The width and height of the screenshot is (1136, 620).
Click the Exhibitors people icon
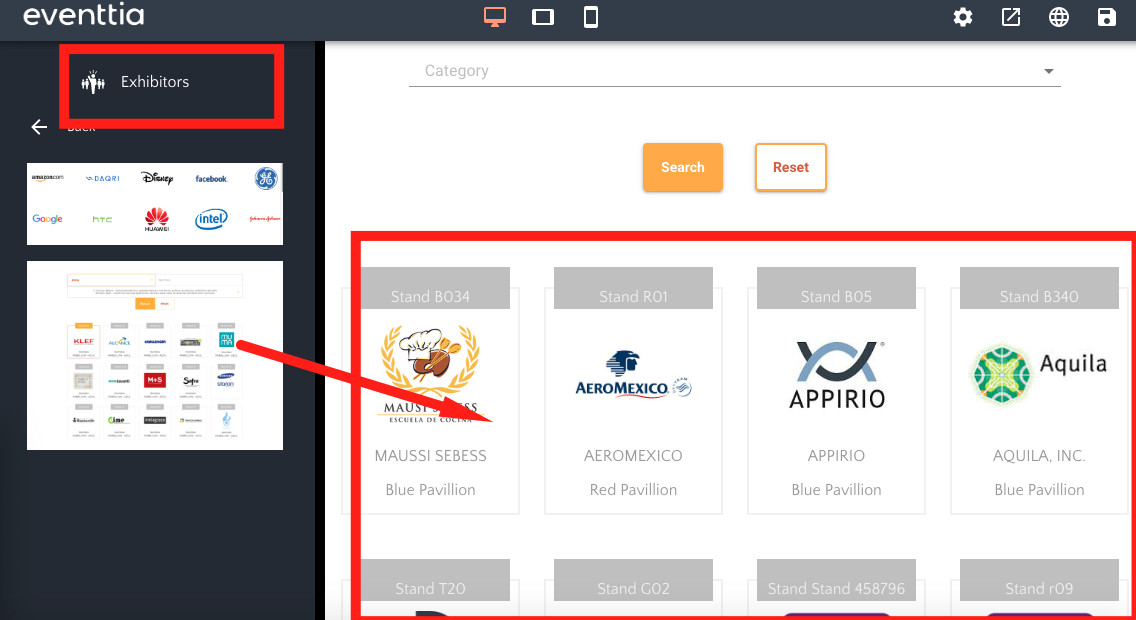point(93,82)
